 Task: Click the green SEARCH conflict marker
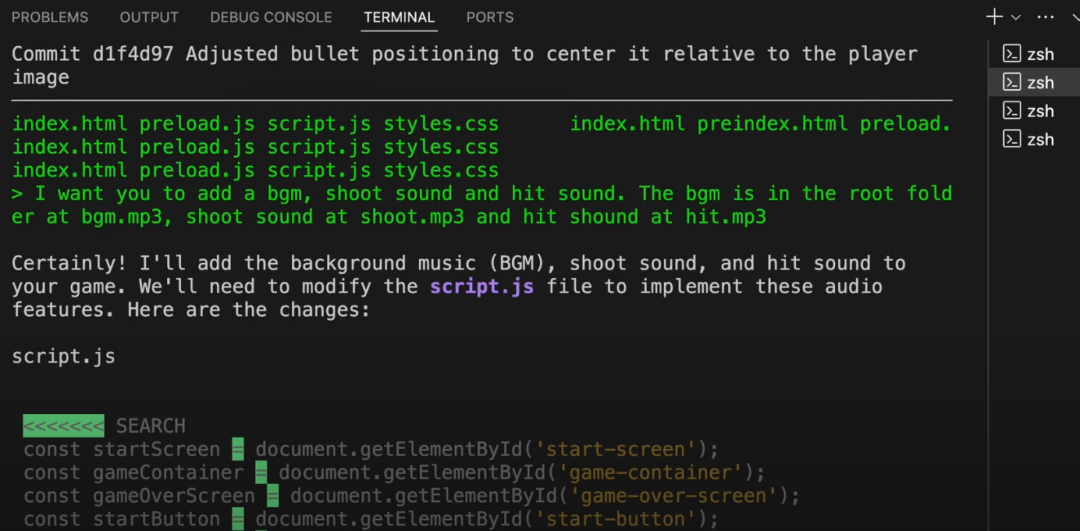click(x=64, y=426)
